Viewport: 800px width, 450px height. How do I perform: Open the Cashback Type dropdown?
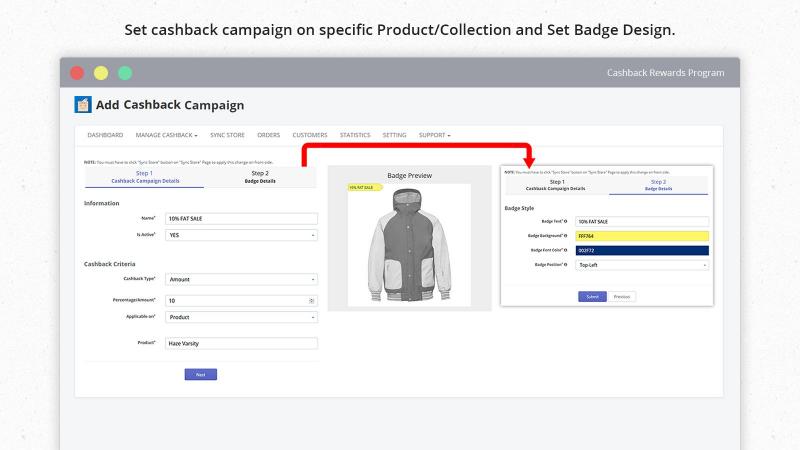pyautogui.click(x=241, y=279)
